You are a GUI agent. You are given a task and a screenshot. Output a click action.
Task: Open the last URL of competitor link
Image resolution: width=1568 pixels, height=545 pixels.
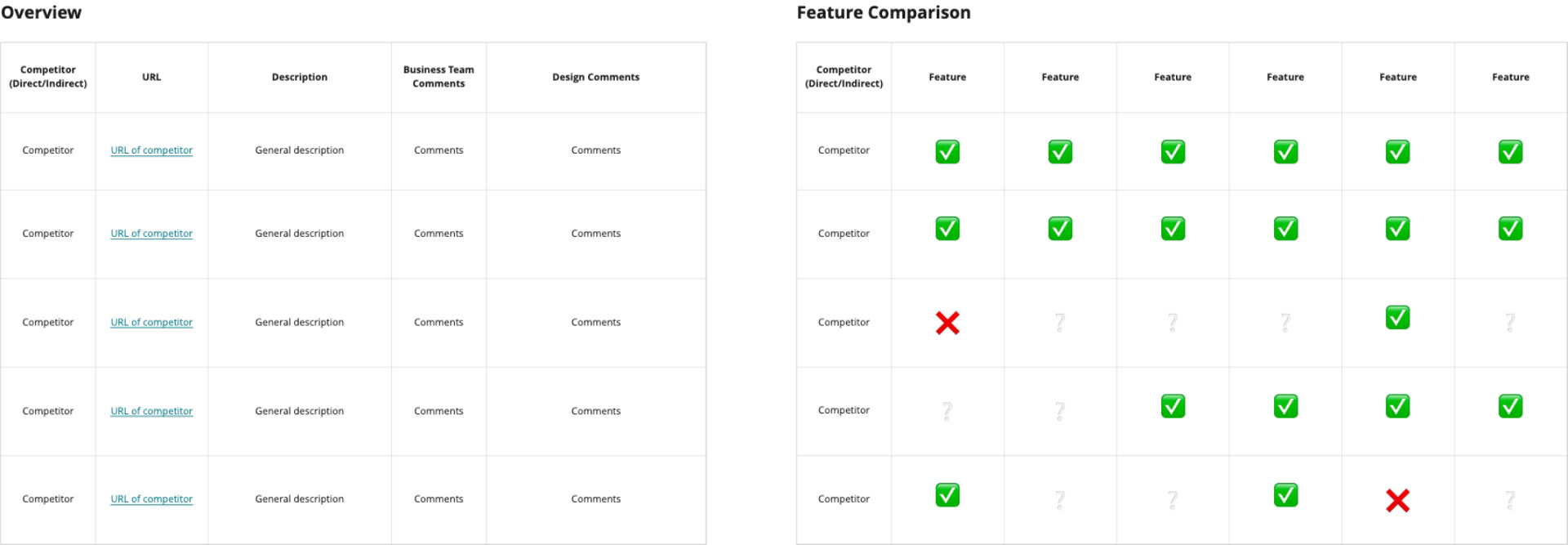coord(152,499)
